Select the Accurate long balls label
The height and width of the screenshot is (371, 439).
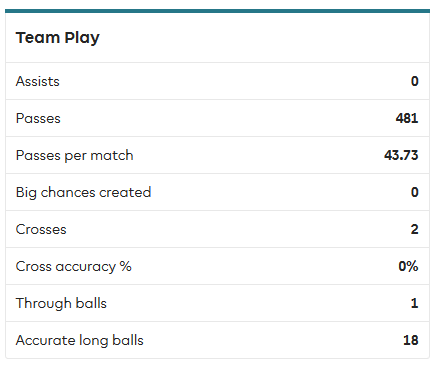point(79,341)
